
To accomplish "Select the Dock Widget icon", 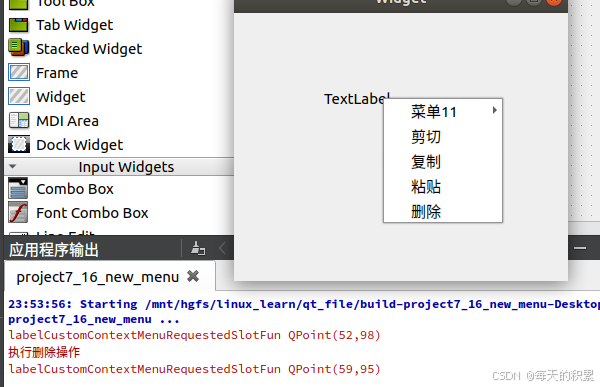I will 19,145.
